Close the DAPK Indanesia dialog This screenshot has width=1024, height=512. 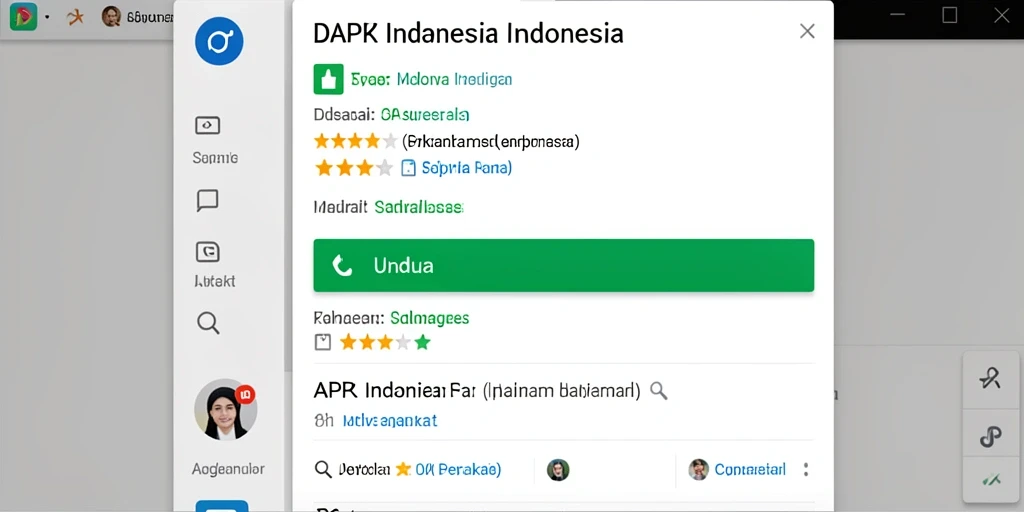807,31
